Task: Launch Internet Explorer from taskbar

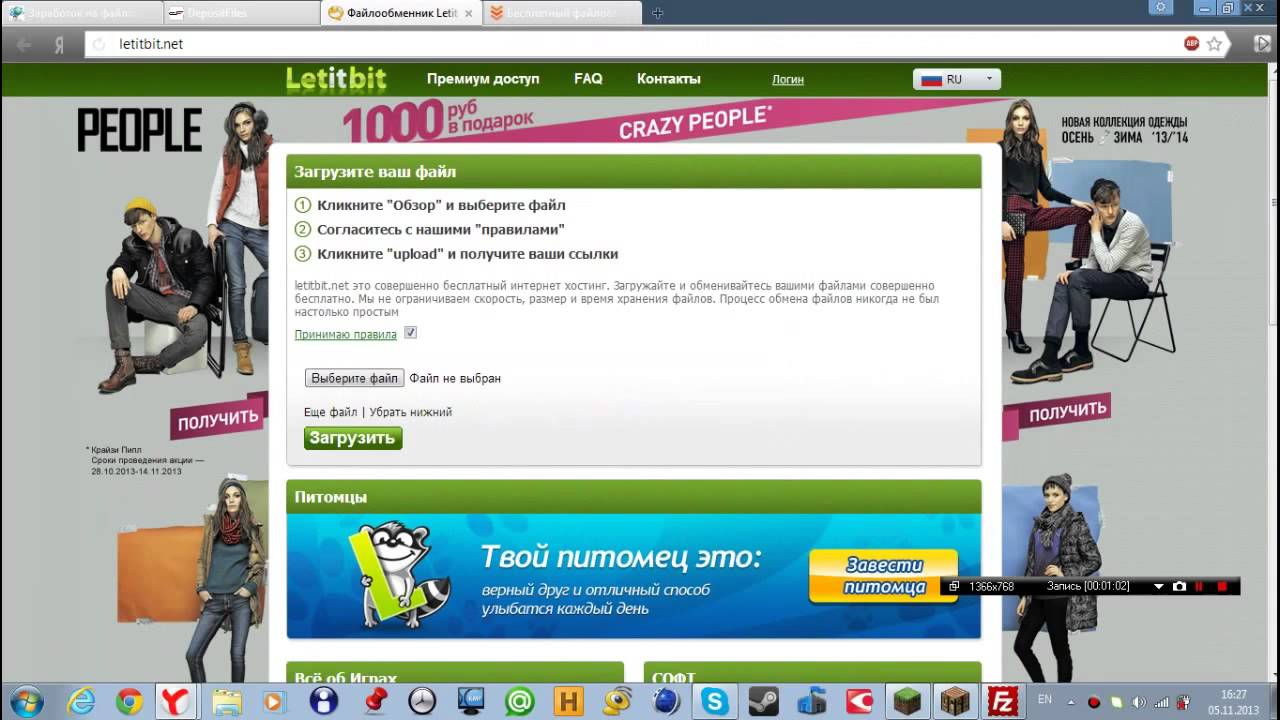Action: click(x=83, y=701)
